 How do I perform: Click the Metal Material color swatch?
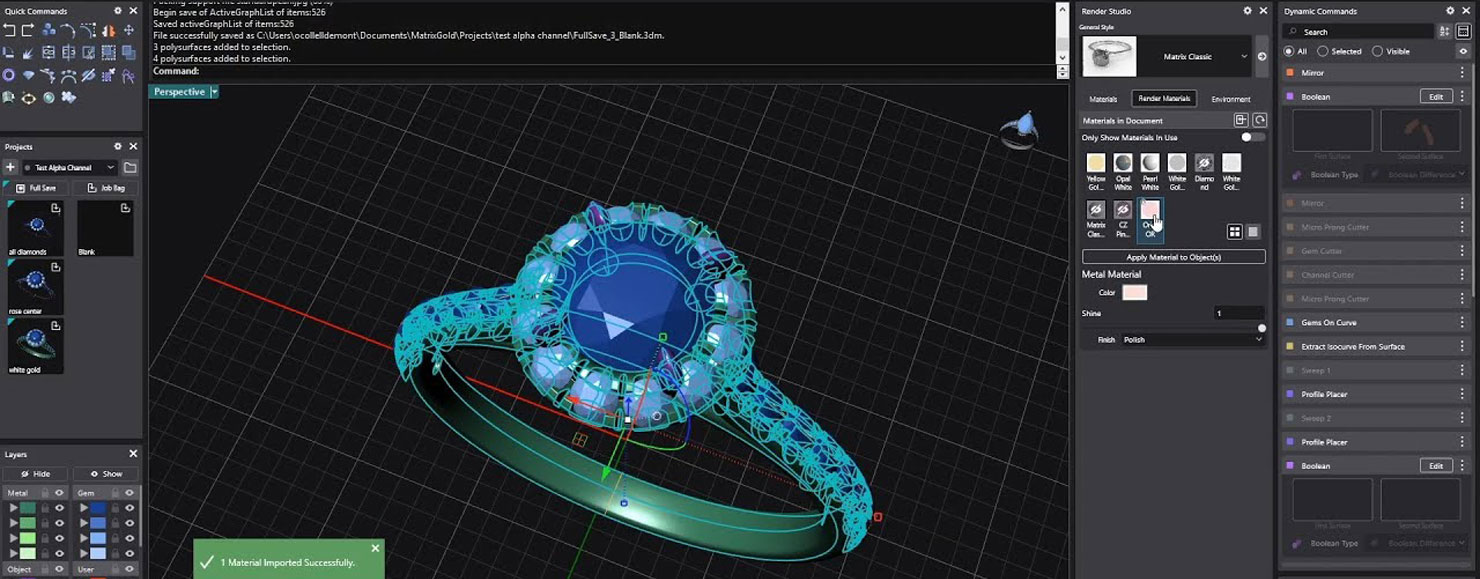(1134, 293)
